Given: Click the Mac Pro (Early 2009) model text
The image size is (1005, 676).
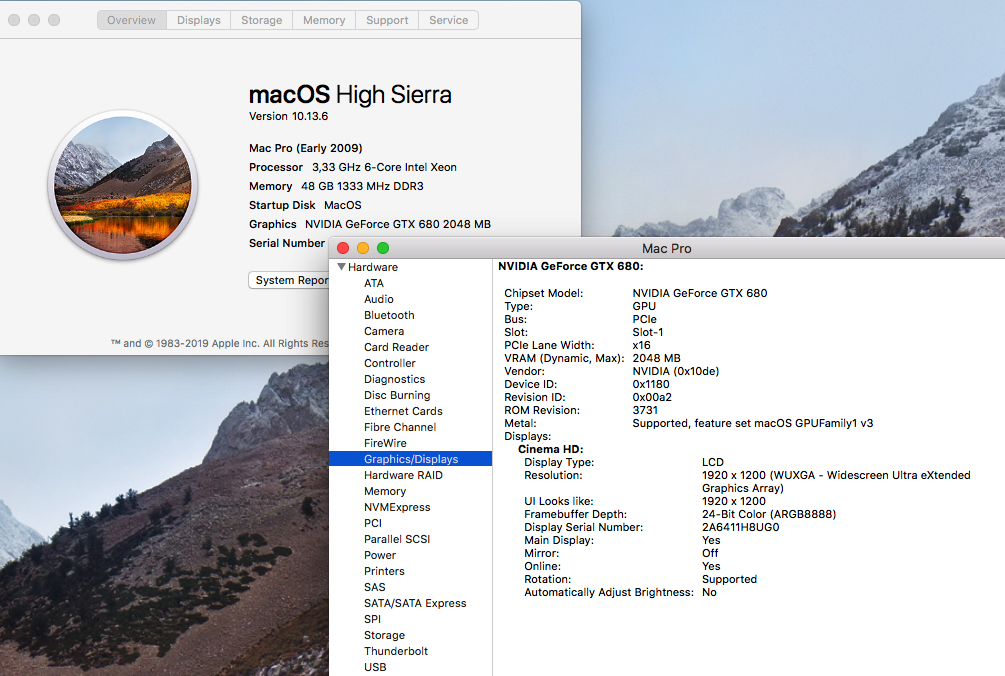Looking at the screenshot, I should point(306,148).
